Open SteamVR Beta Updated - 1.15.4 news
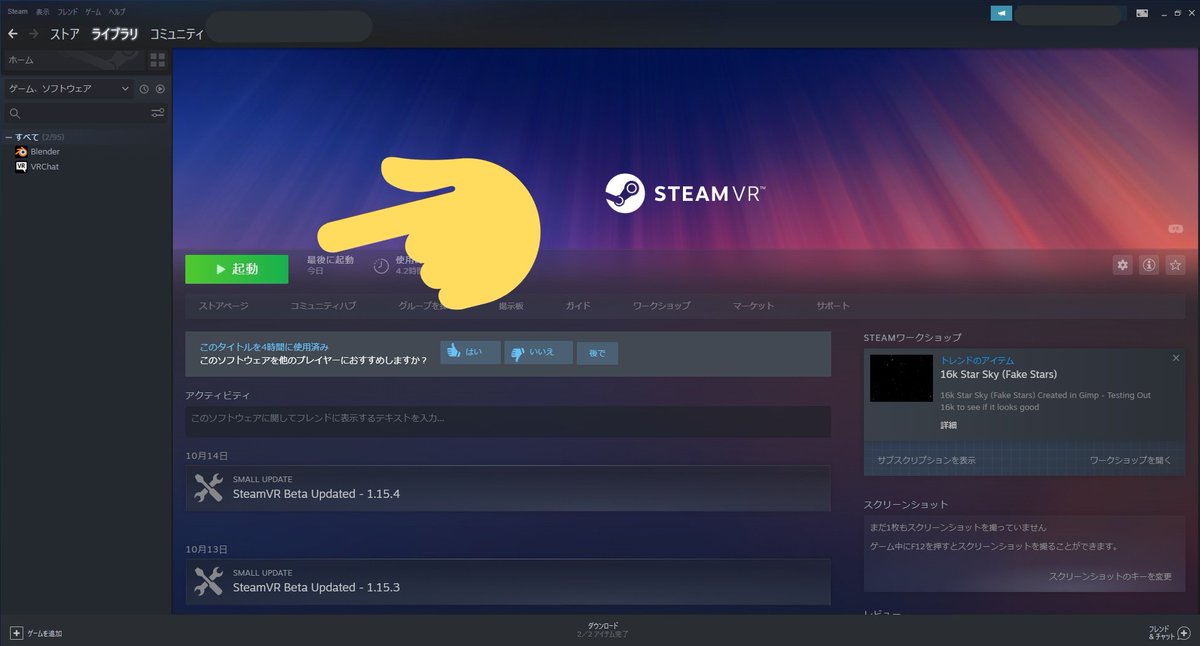 tap(317, 494)
